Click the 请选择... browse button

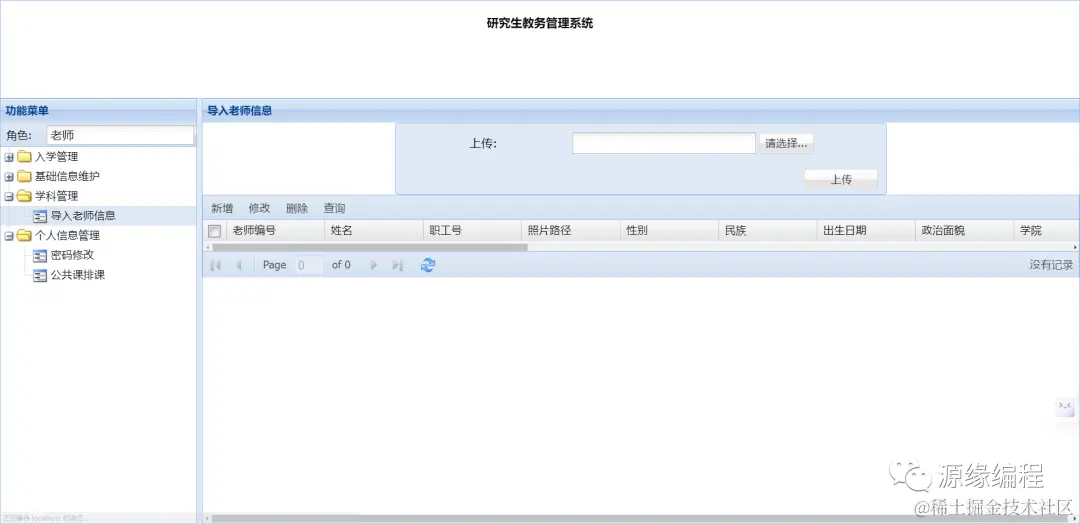pos(787,143)
